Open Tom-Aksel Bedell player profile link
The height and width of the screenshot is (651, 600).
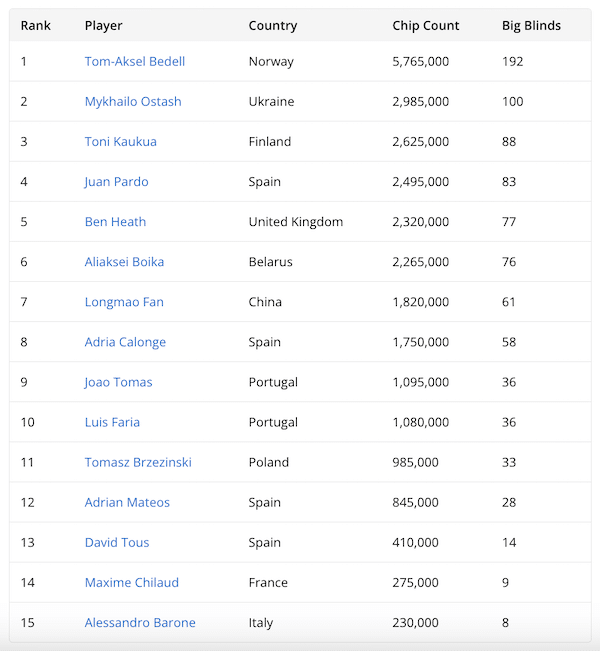coord(135,62)
